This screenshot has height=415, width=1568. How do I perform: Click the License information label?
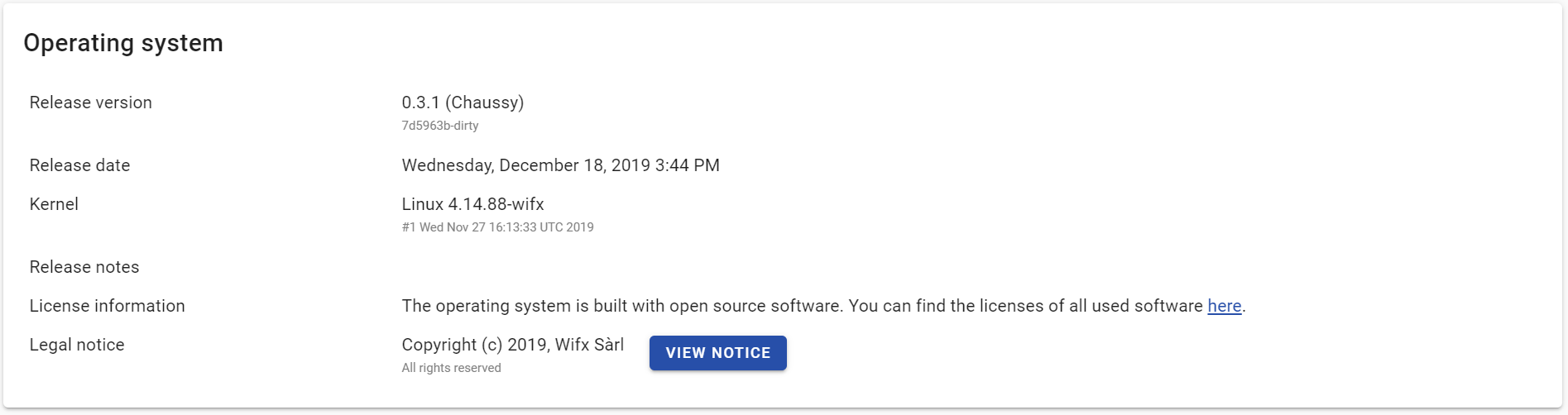(108, 306)
